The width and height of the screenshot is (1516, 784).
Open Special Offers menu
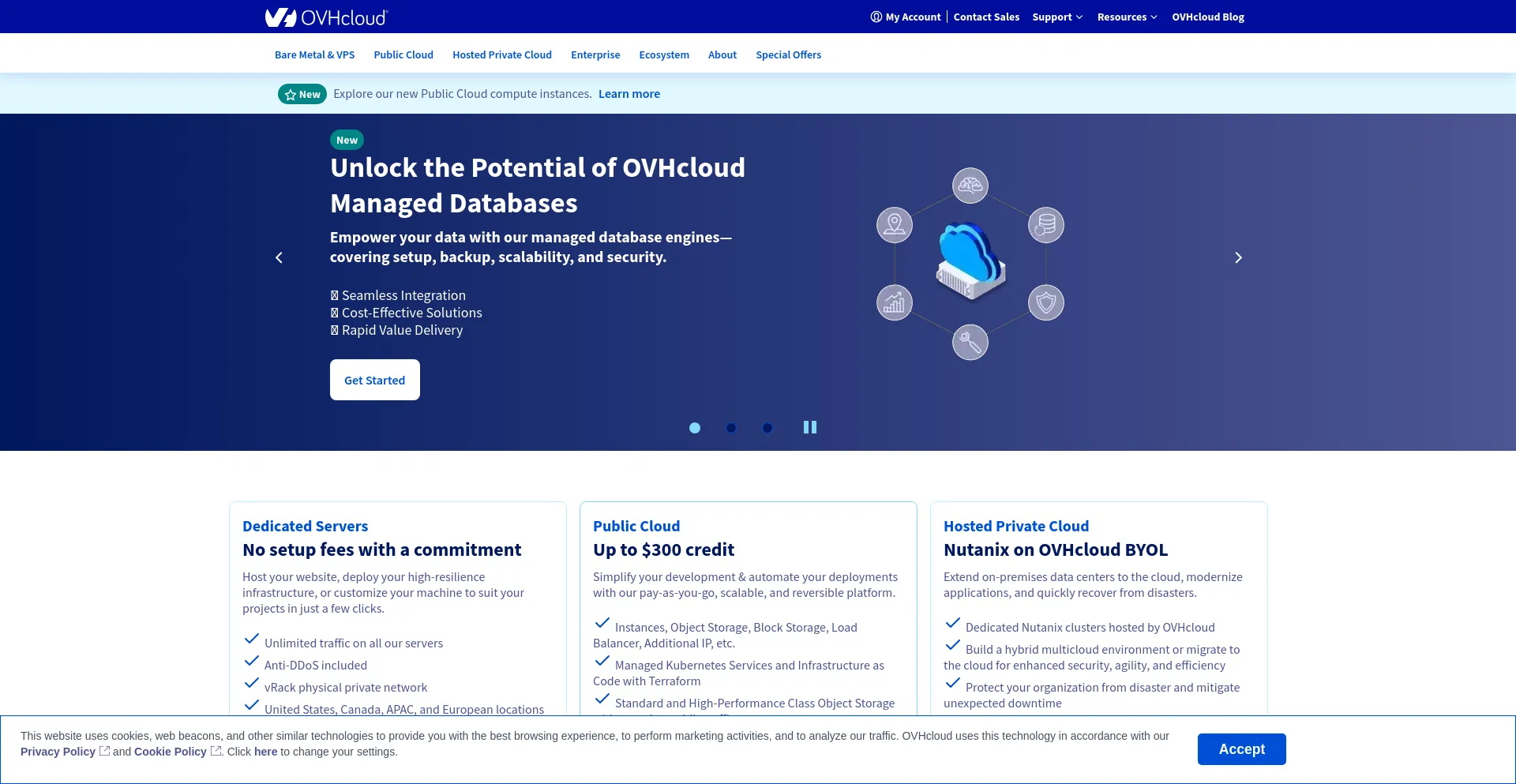(x=788, y=54)
